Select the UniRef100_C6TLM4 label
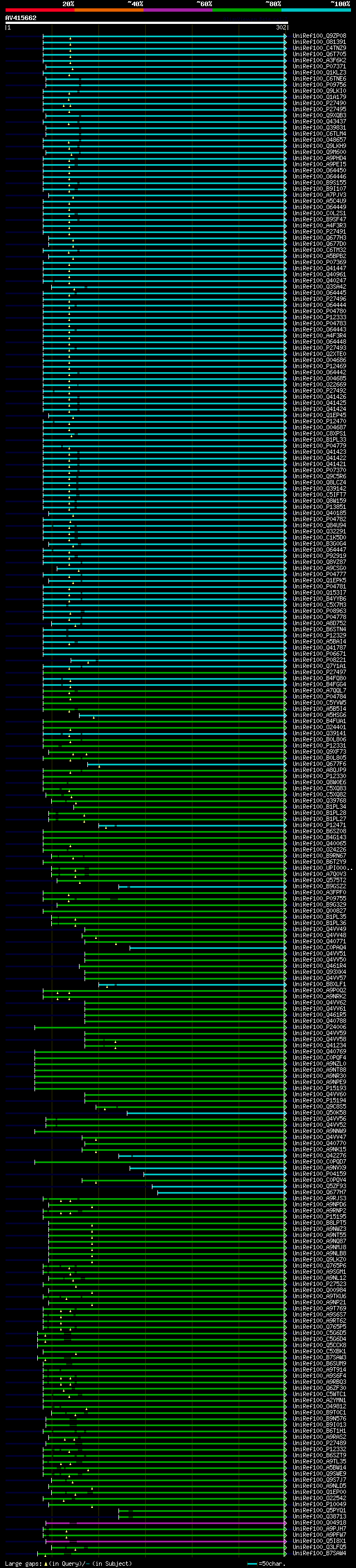This screenshot has height=1568, width=356. [319, 134]
